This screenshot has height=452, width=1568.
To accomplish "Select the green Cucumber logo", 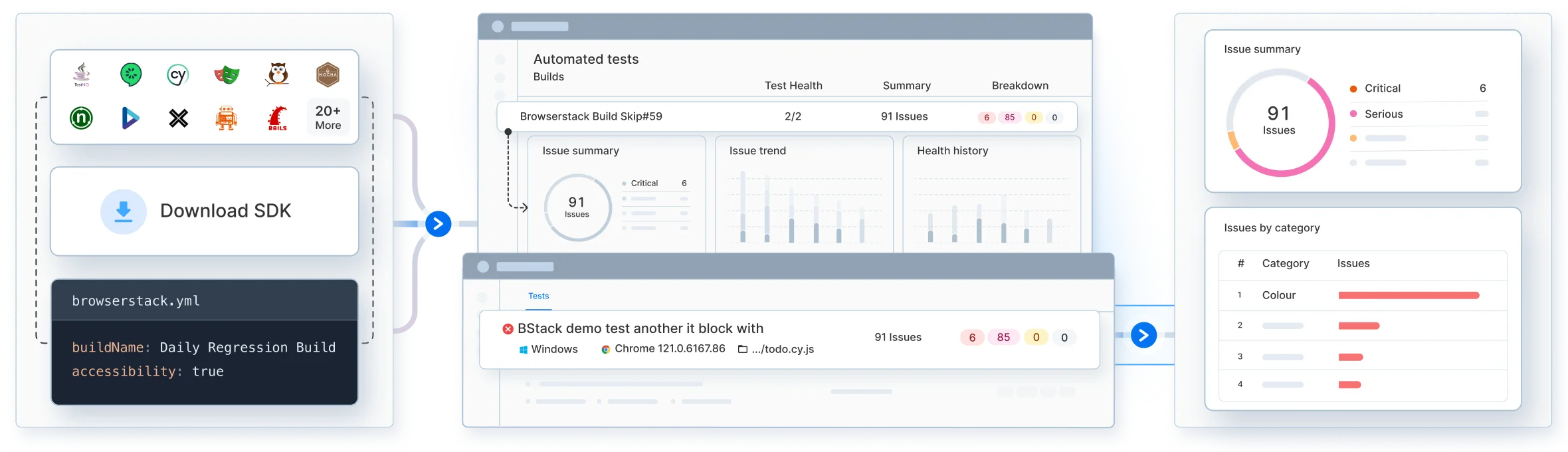I will click(x=131, y=74).
